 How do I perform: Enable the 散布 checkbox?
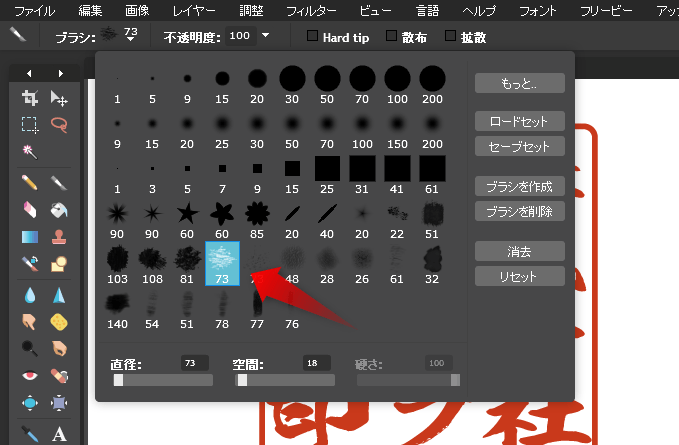click(391, 36)
